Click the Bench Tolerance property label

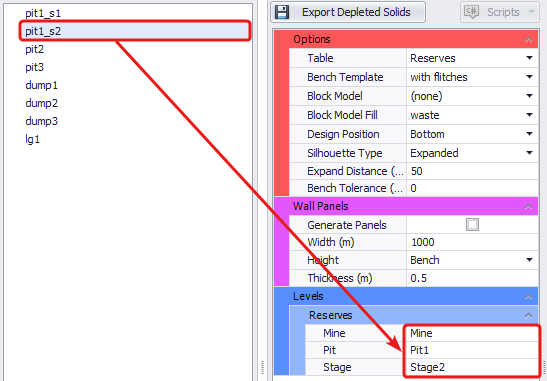(355, 188)
